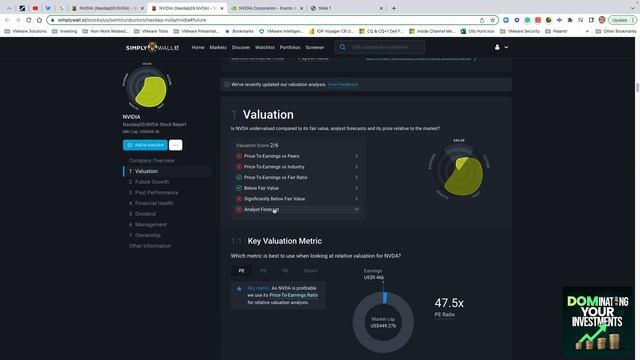Image resolution: width=640 pixels, height=360 pixels.
Task: Jump to Other Information in sidebar
Action: pyautogui.click(x=150, y=246)
